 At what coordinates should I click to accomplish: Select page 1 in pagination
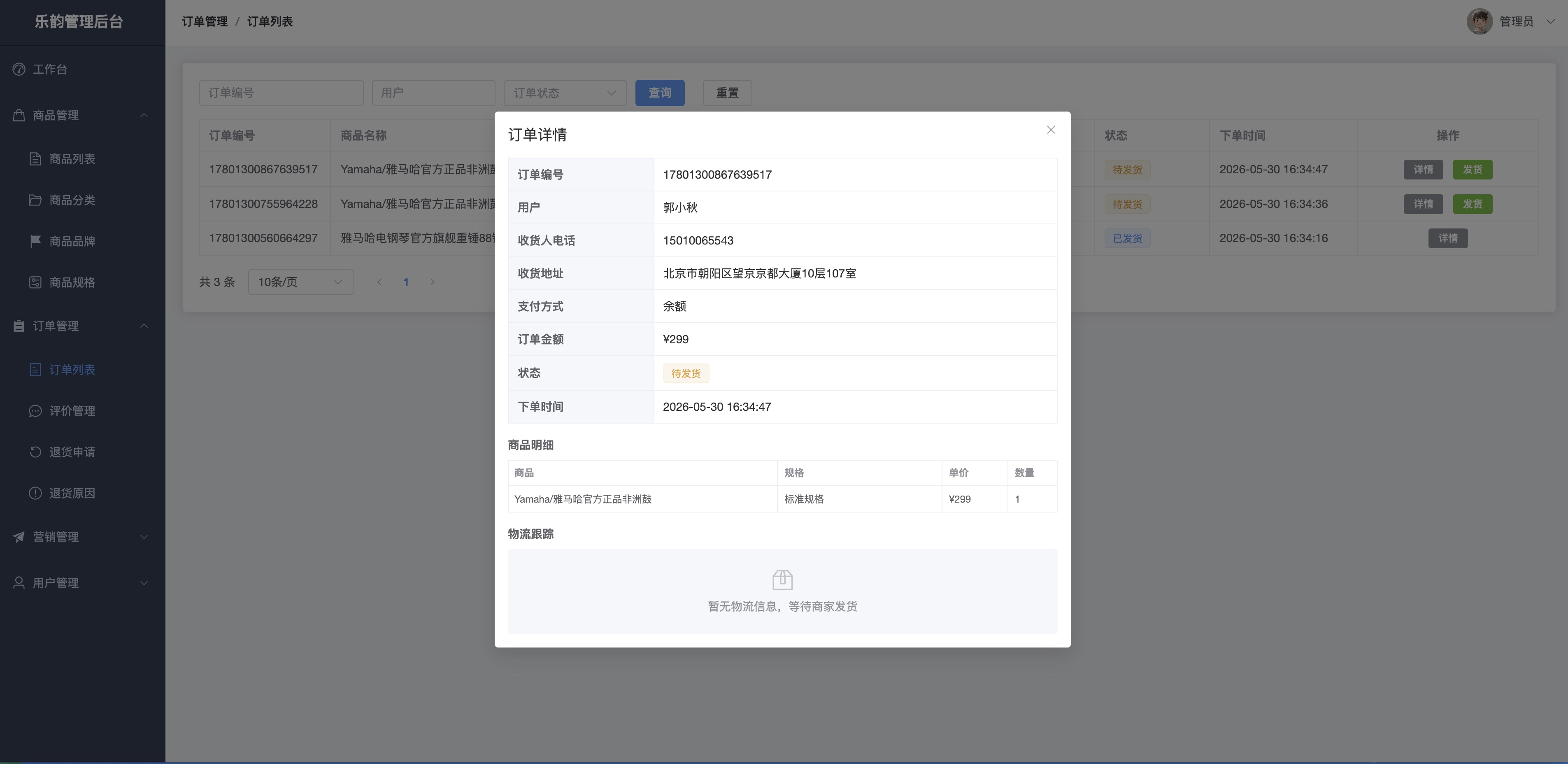[406, 282]
